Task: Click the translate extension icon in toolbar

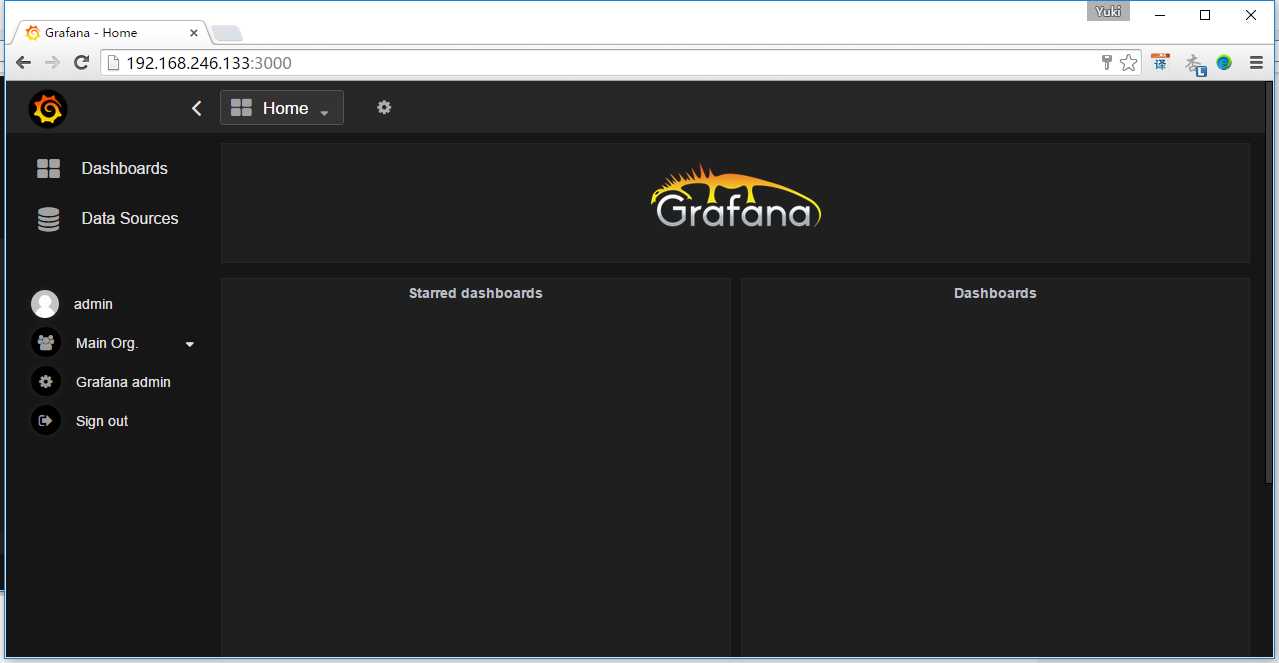Action: click(x=1160, y=63)
